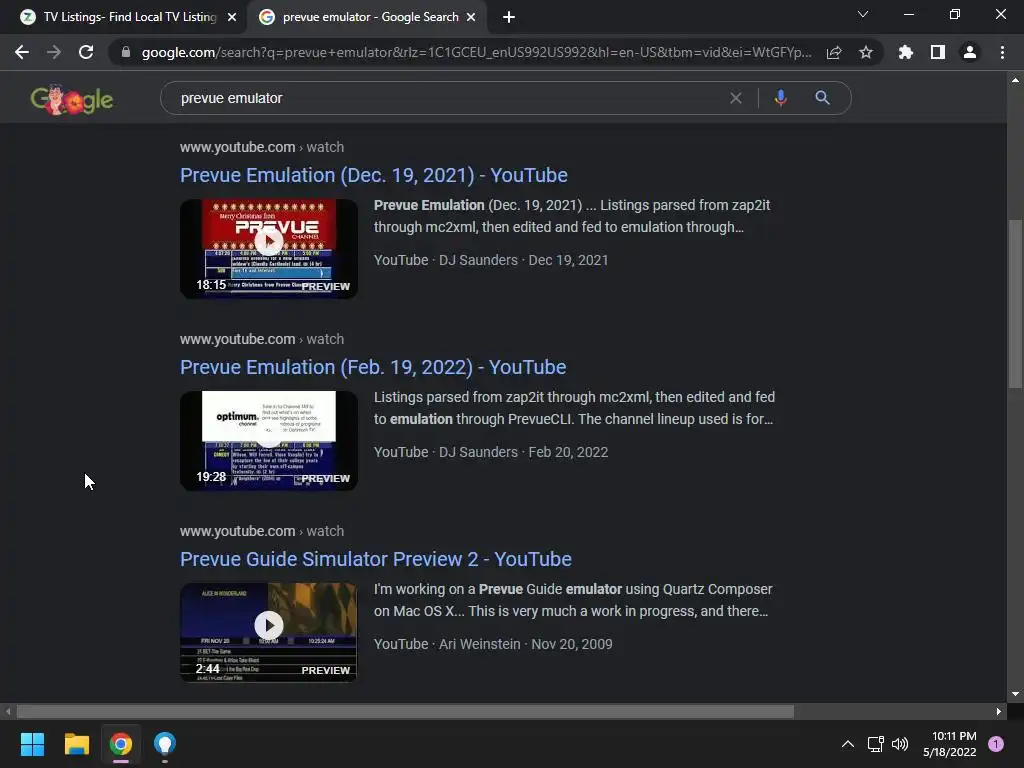Open File Explorer from taskbar
Screen dimensions: 1024x768
(x=76, y=744)
